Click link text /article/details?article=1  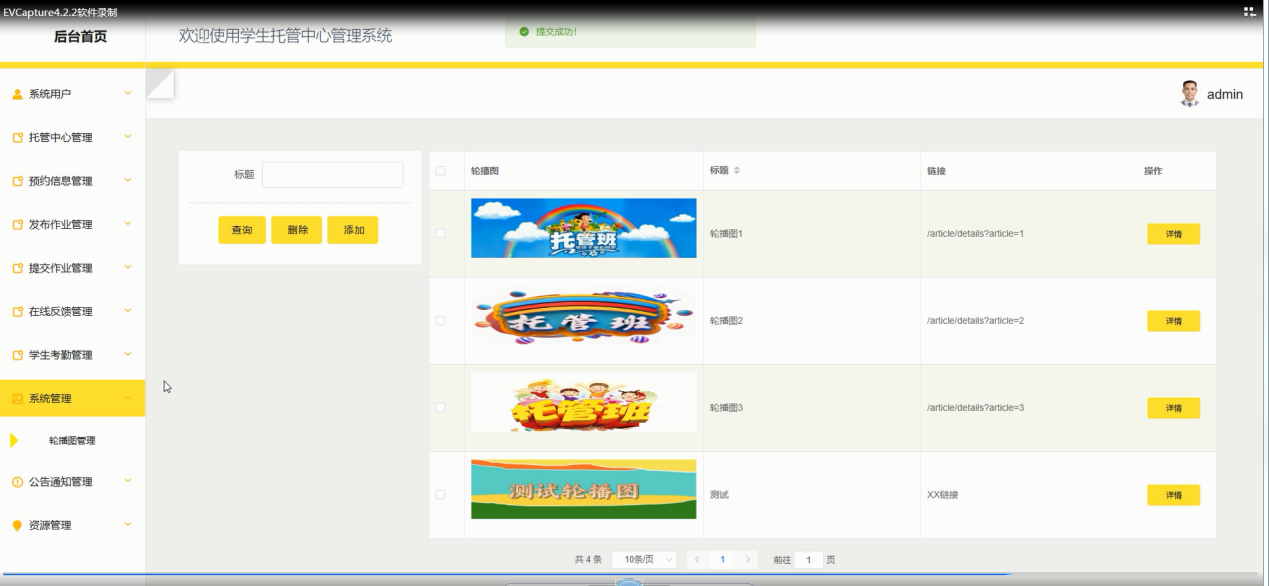(x=975, y=234)
